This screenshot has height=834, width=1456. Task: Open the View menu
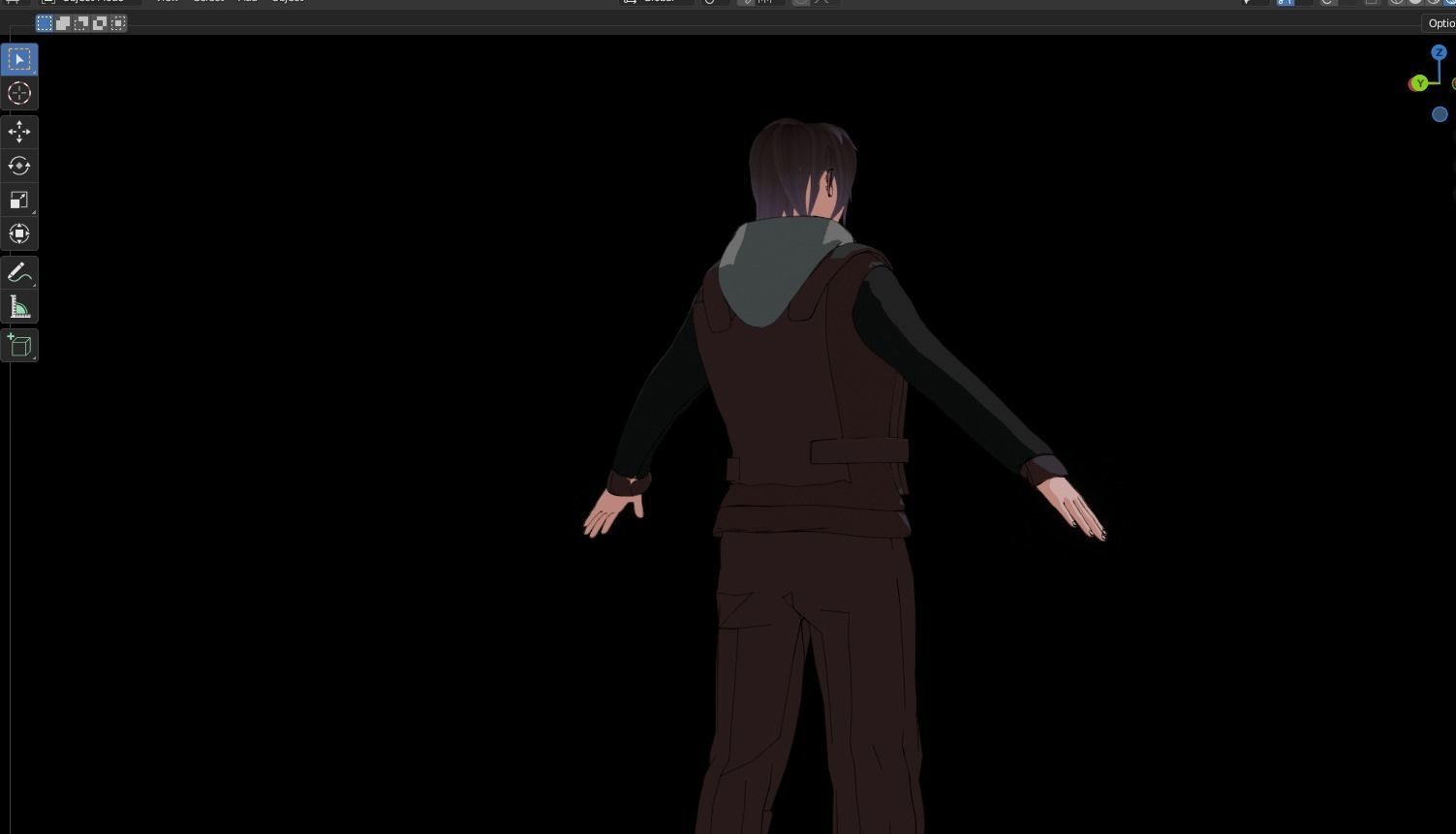167,2
